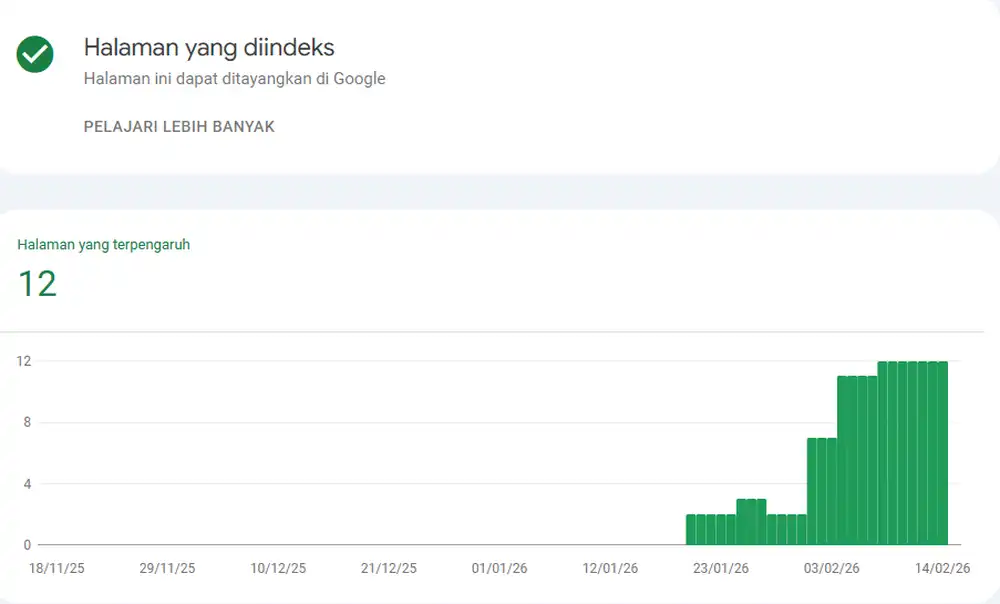The width and height of the screenshot is (1000, 604).
Task: Click the large affected pages count 12
Action: [x=37, y=284]
